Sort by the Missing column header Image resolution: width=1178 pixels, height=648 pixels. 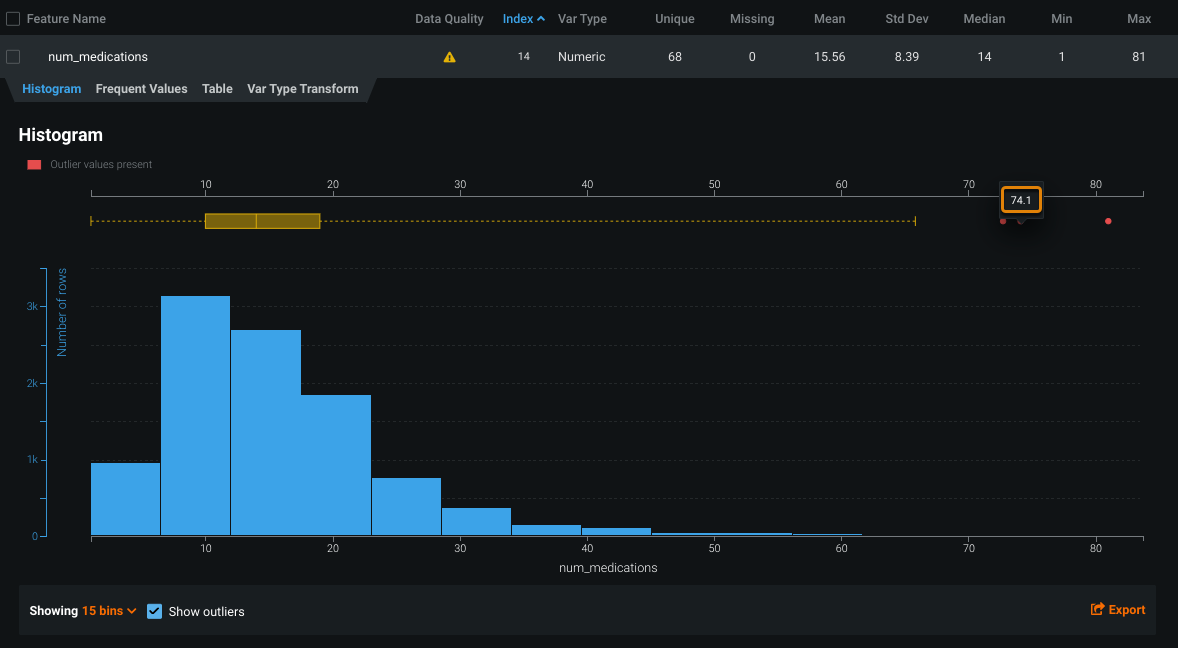coord(752,19)
